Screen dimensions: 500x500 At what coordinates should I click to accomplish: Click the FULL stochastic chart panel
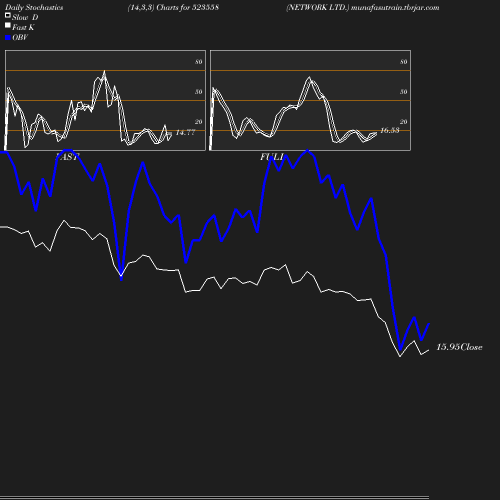[310, 100]
